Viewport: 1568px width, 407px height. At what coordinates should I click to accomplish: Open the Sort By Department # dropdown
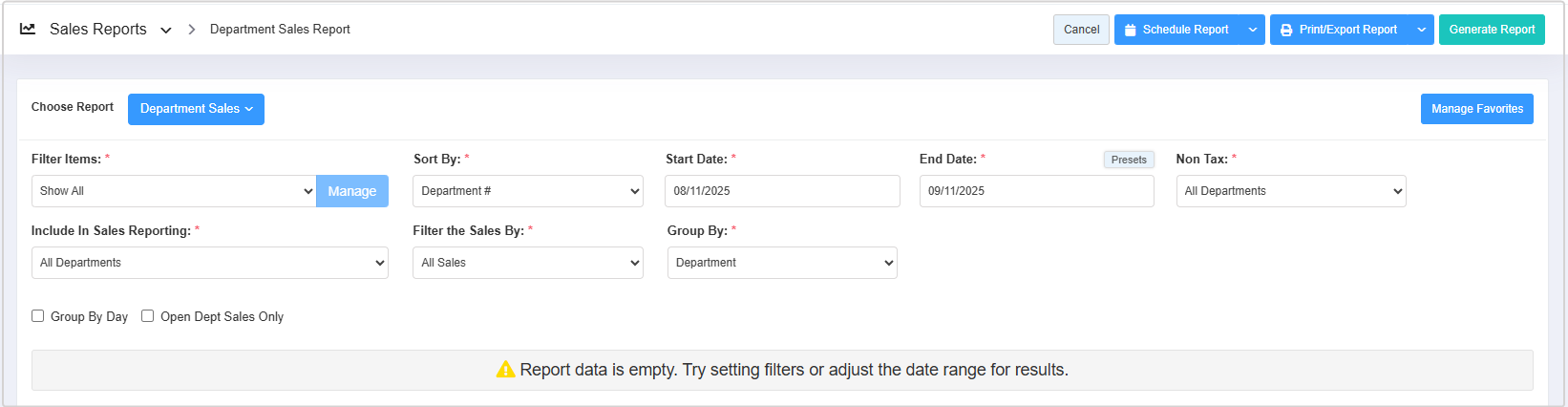click(x=527, y=191)
